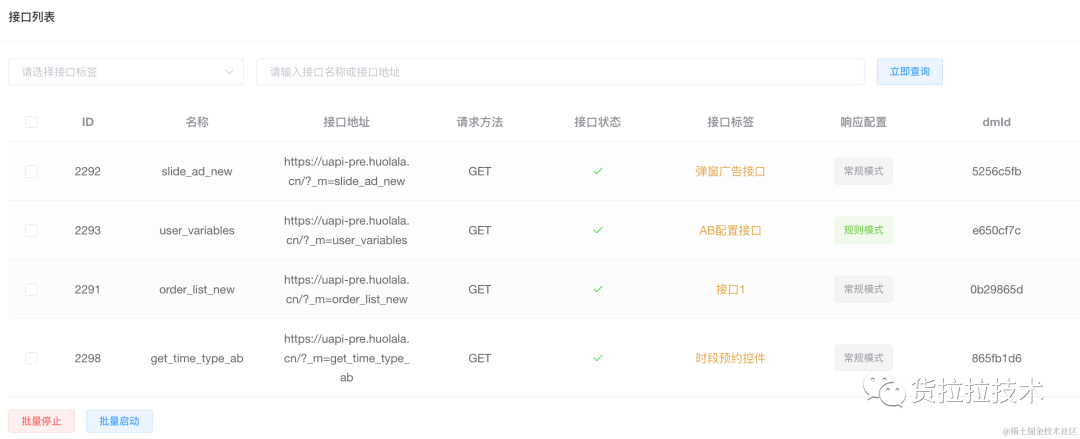Click the GET method in row 2292

point(479,172)
